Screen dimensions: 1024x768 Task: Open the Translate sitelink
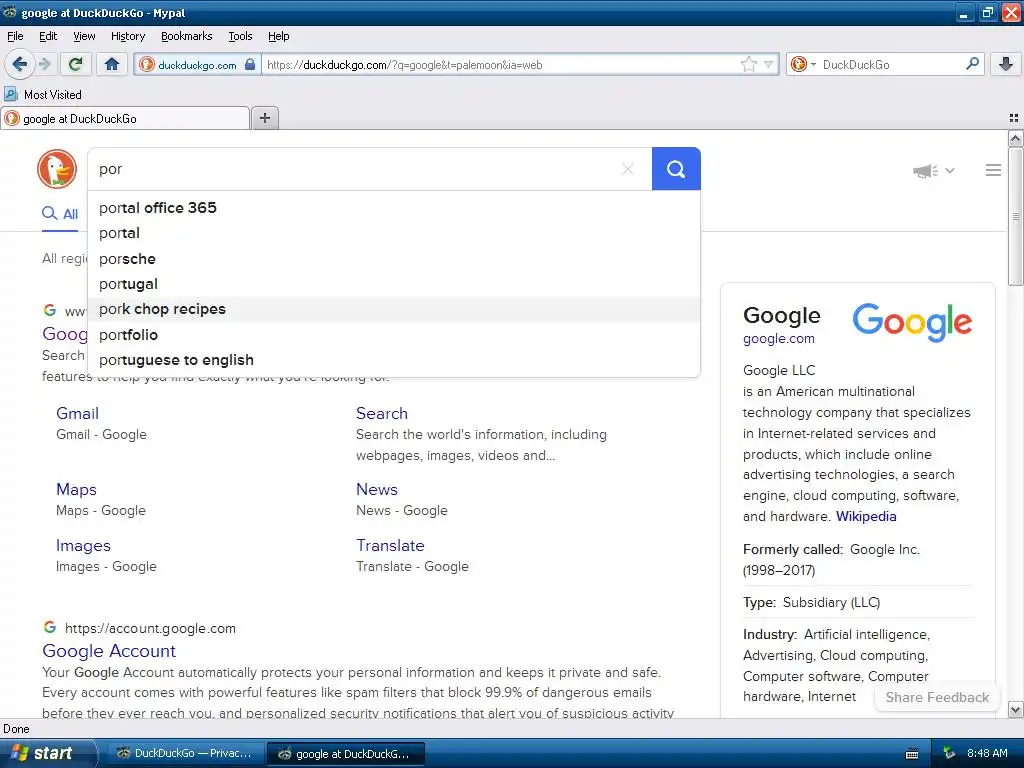pyautogui.click(x=390, y=545)
